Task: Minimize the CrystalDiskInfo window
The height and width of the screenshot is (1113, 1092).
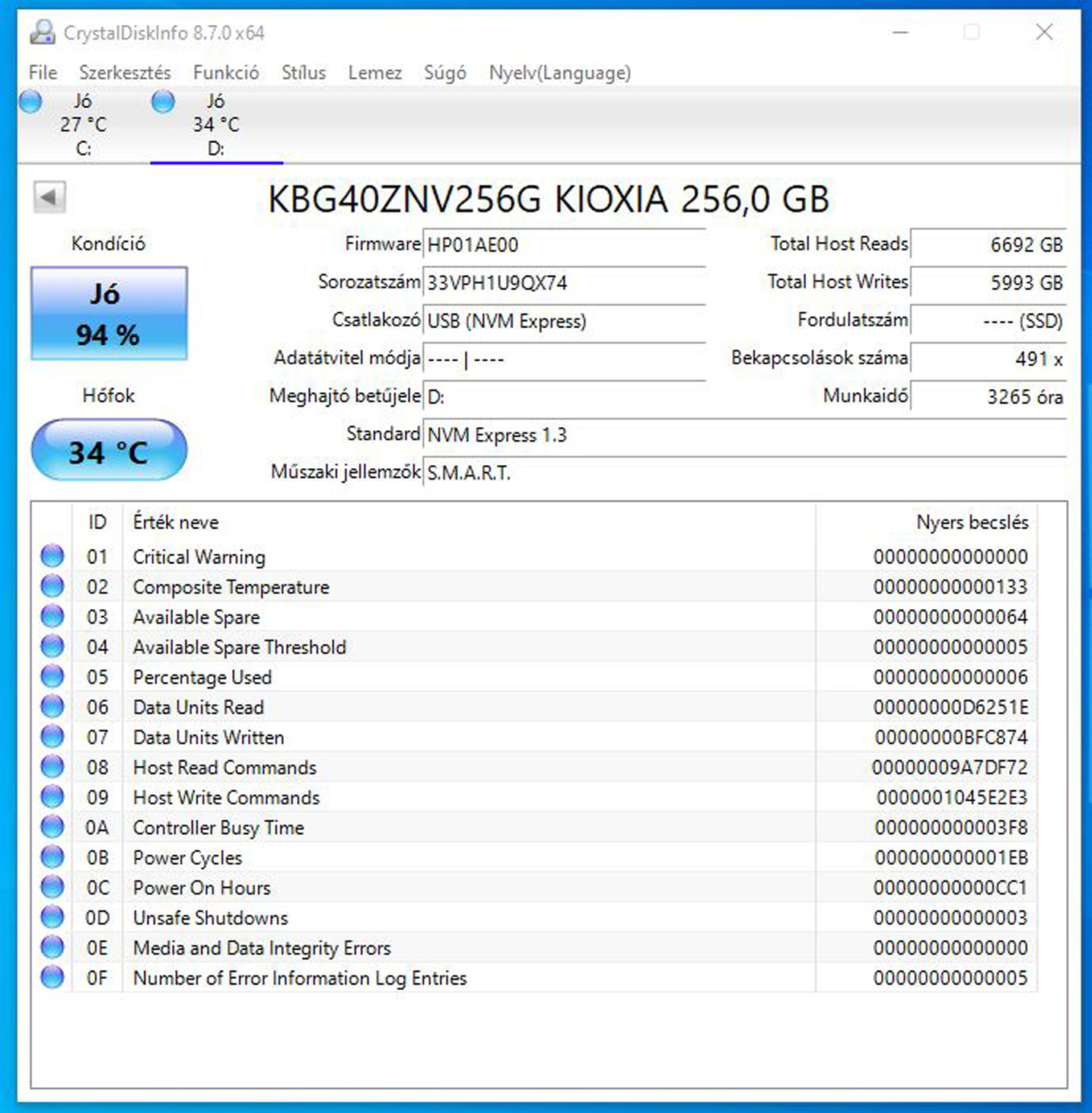Action: click(901, 32)
